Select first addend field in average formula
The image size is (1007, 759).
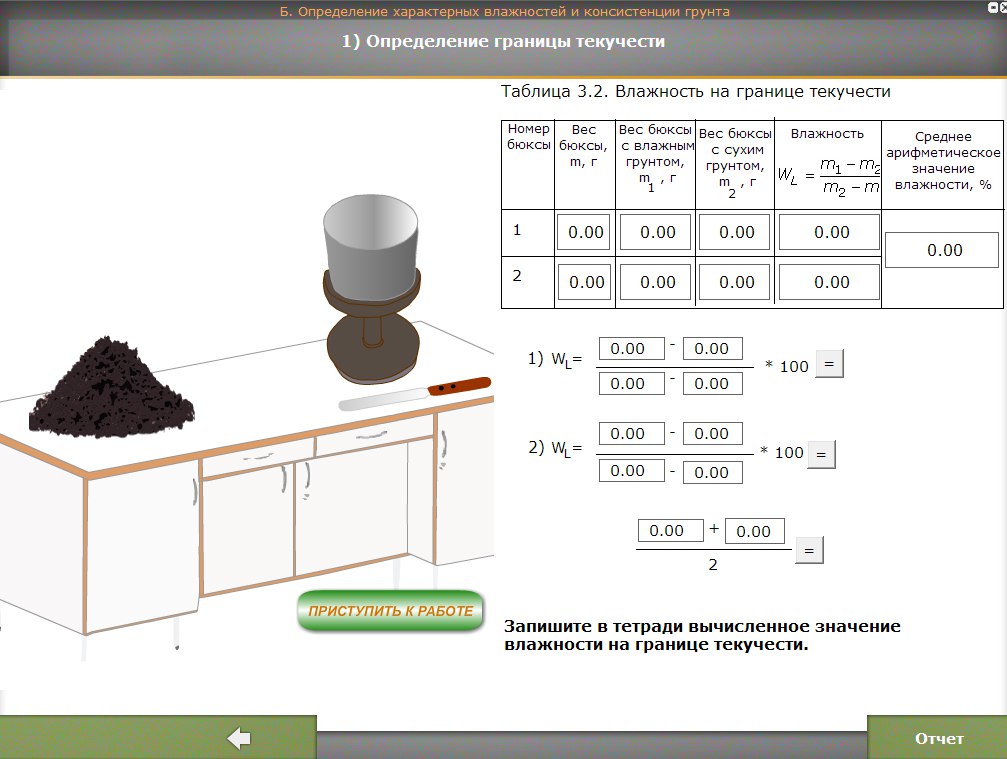tap(667, 531)
